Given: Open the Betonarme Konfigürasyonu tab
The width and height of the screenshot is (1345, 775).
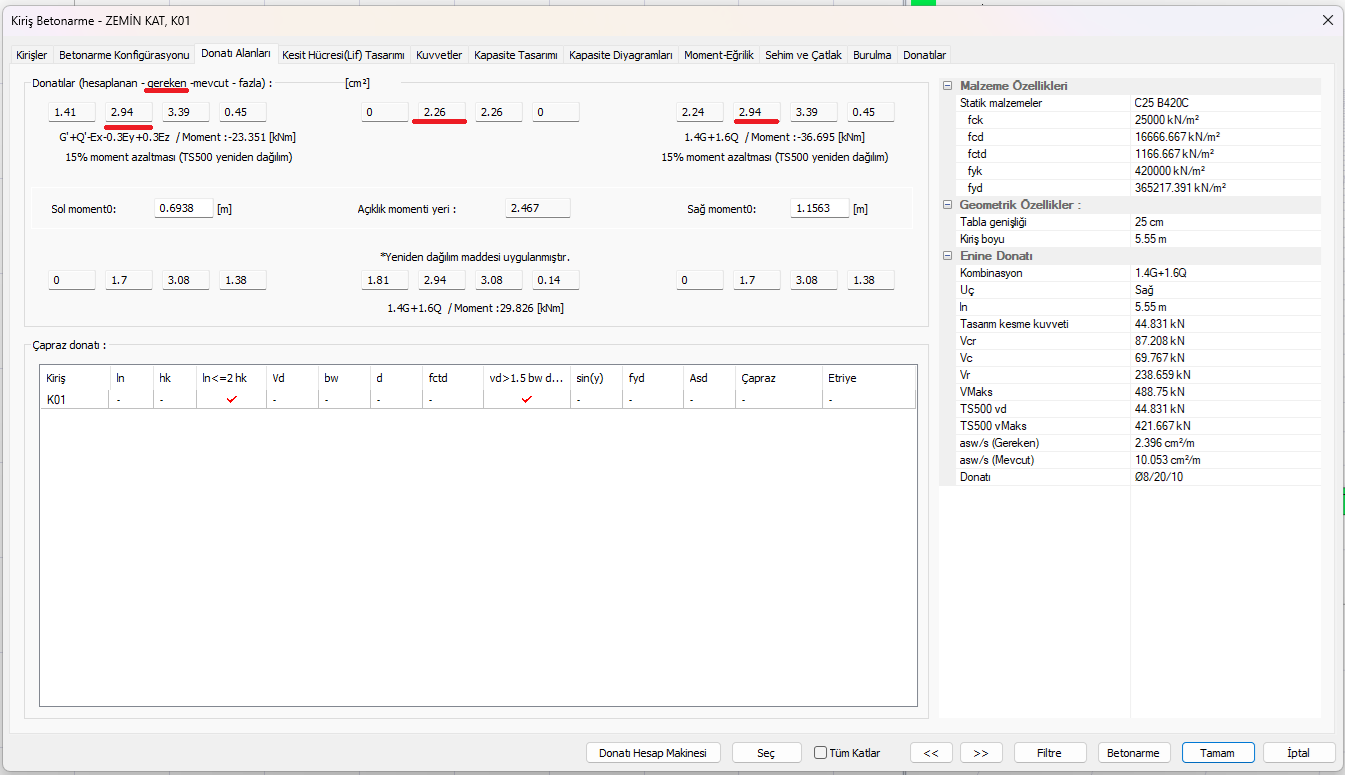Looking at the screenshot, I should (124, 55).
